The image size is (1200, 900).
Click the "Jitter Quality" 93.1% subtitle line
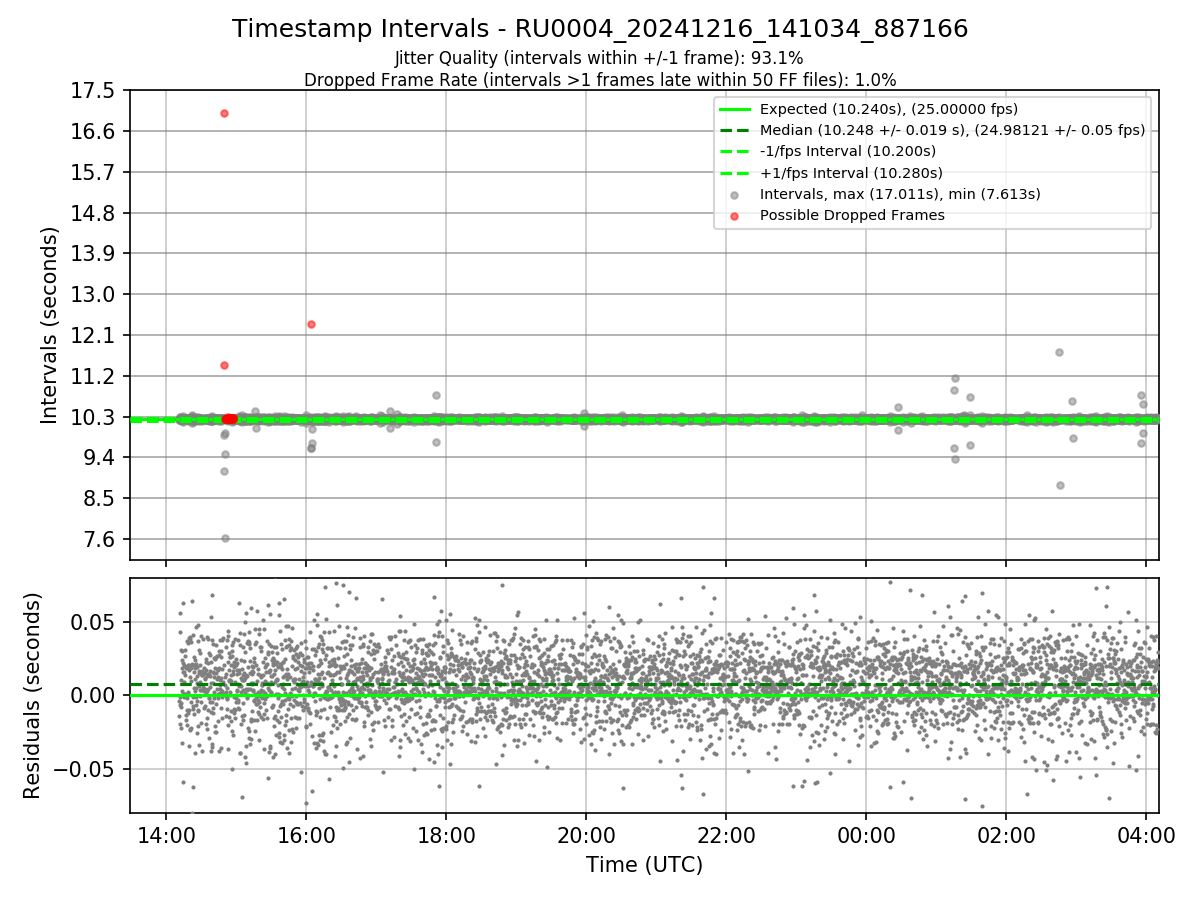tap(599, 58)
